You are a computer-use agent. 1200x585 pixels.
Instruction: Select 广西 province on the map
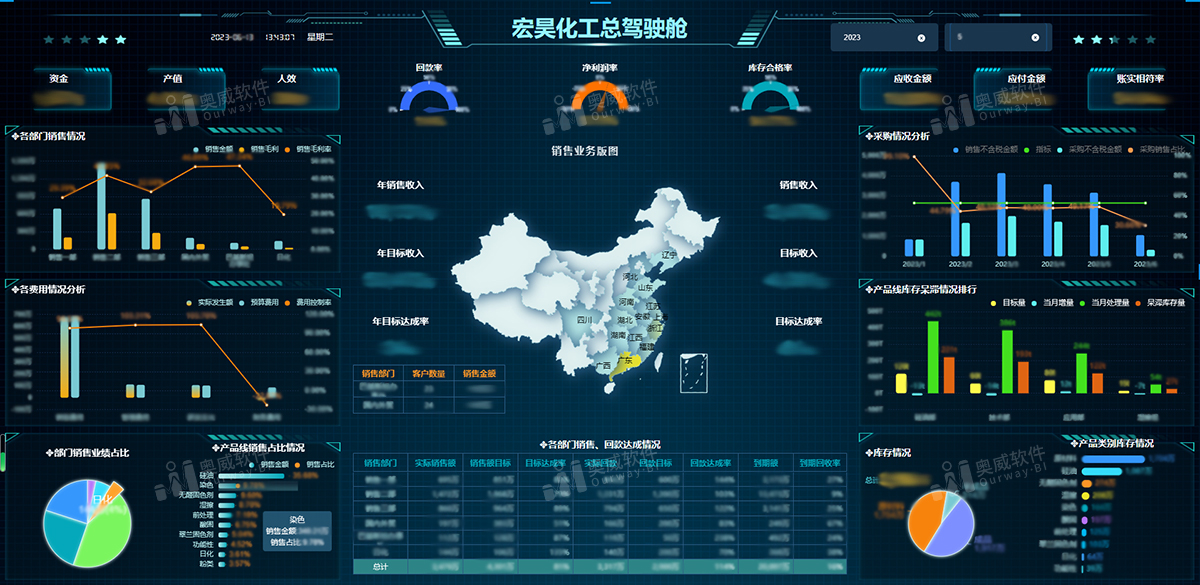(605, 367)
